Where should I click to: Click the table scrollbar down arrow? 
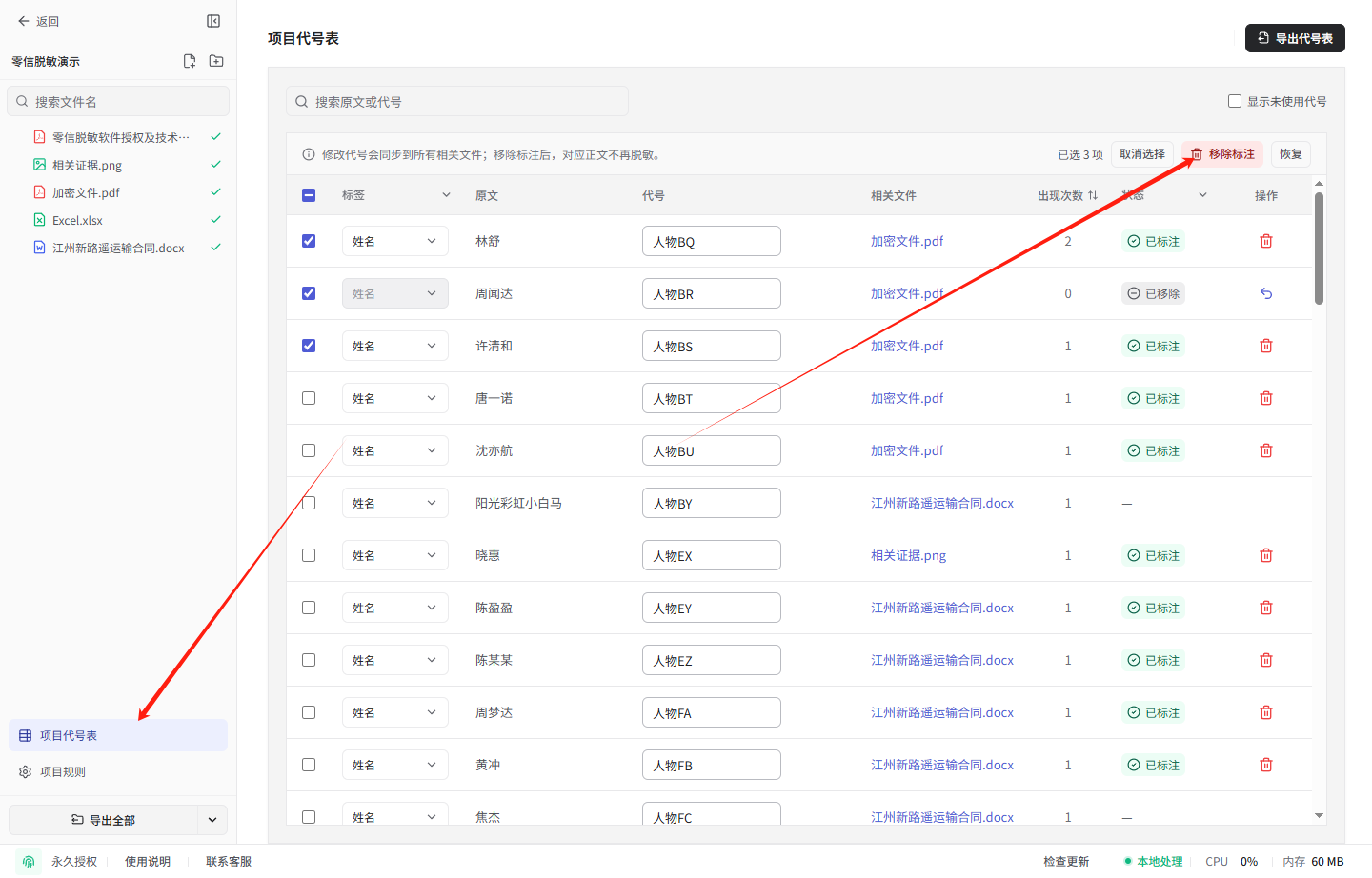[1319, 815]
